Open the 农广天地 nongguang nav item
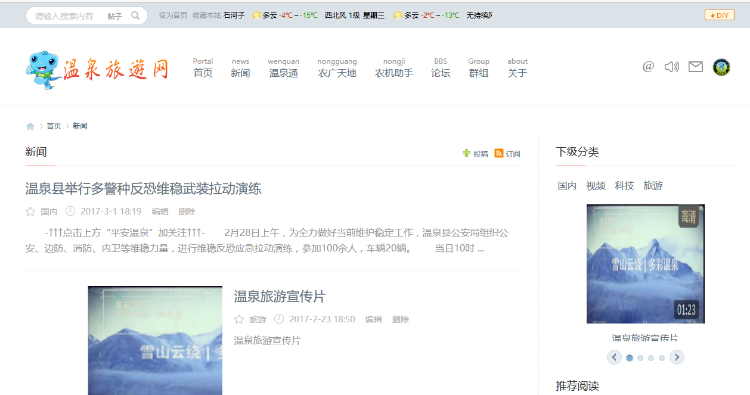This screenshot has width=750, height=395. tap(337, 67)
